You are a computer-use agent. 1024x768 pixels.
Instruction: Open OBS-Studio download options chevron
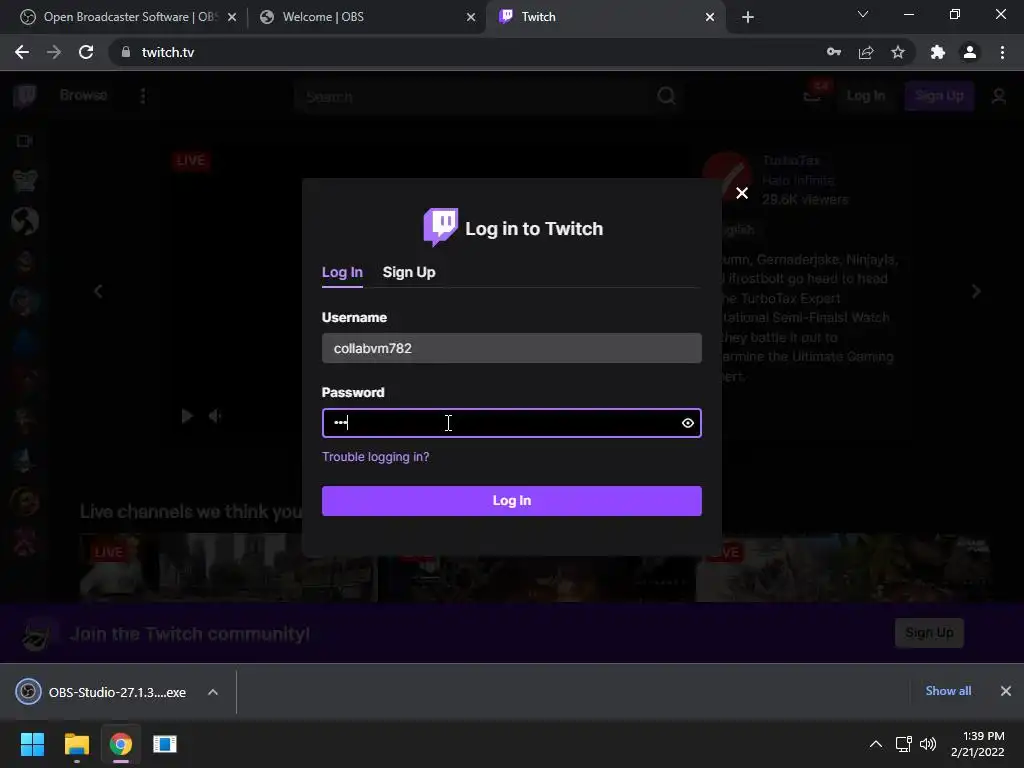pos(213,692)
